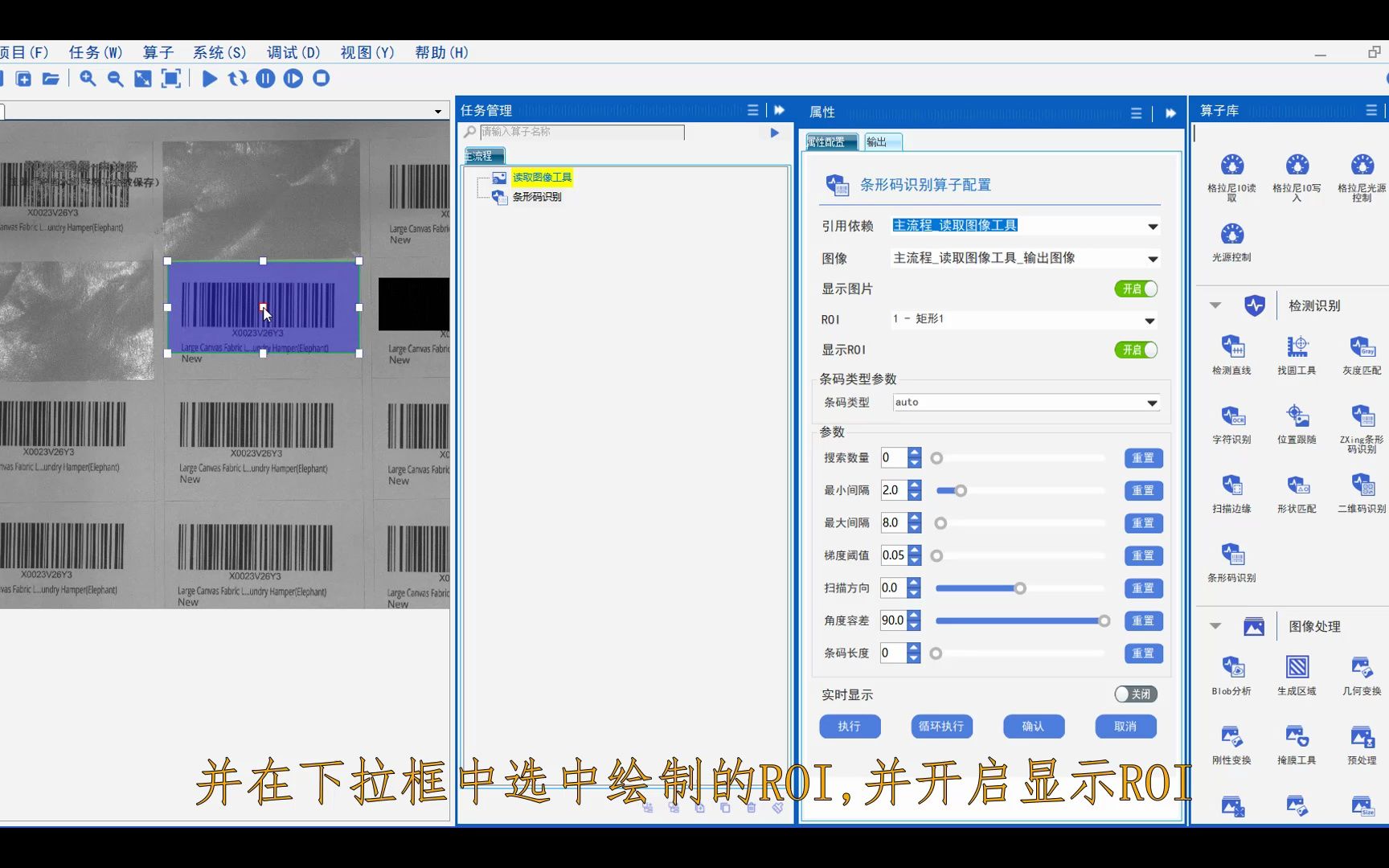Choose the 检测直线 tool icon
The height and width of the screenshot is (868, 1389).
[1232, 347]
